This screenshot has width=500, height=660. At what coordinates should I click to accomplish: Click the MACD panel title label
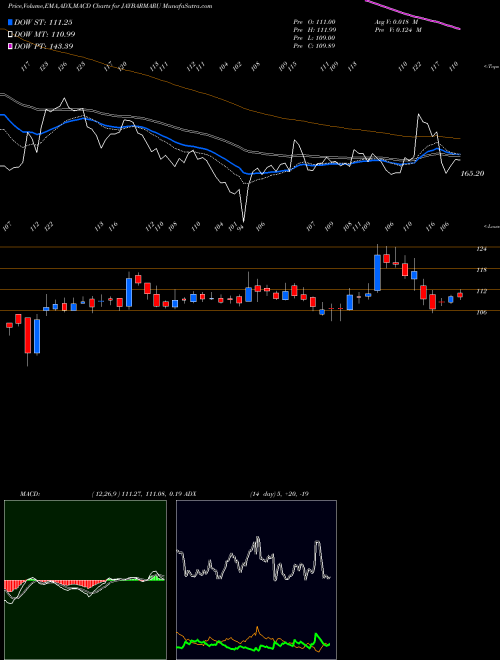point(30,494)
